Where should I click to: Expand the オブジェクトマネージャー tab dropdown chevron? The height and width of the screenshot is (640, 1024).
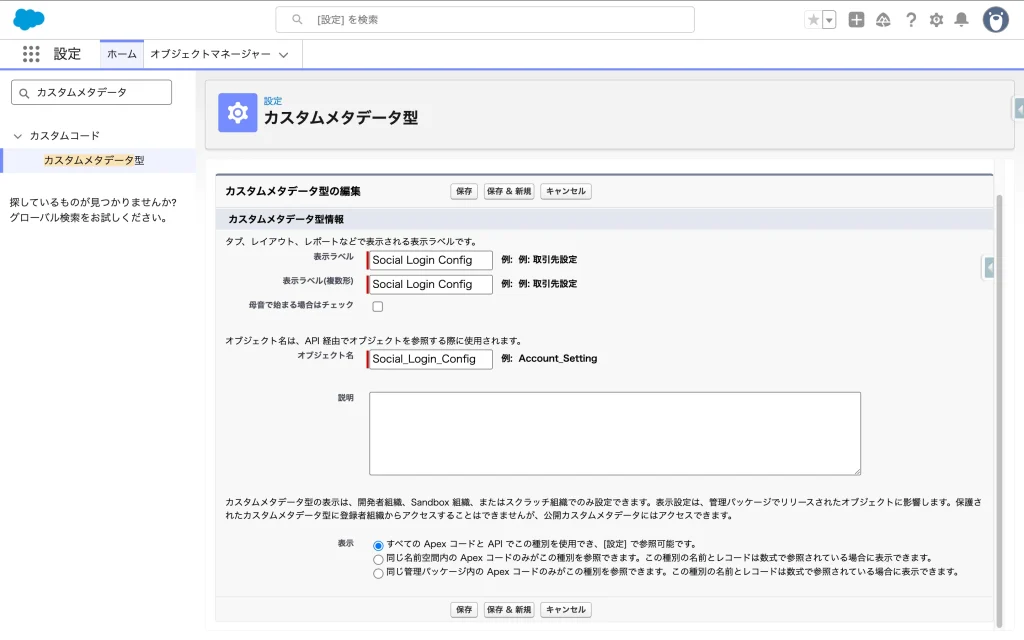click(284, 55)
